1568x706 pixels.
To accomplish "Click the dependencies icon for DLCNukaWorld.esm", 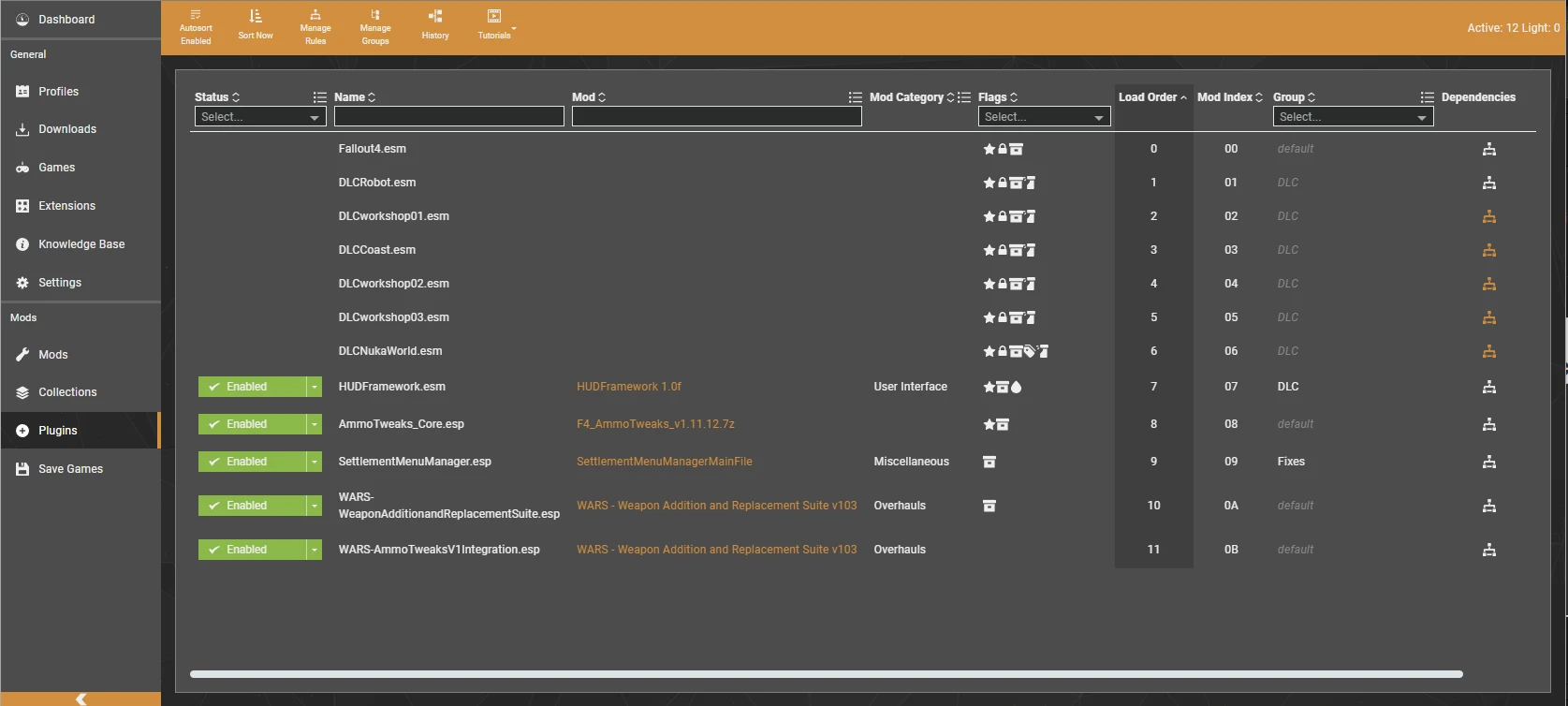I will 1489,351.
